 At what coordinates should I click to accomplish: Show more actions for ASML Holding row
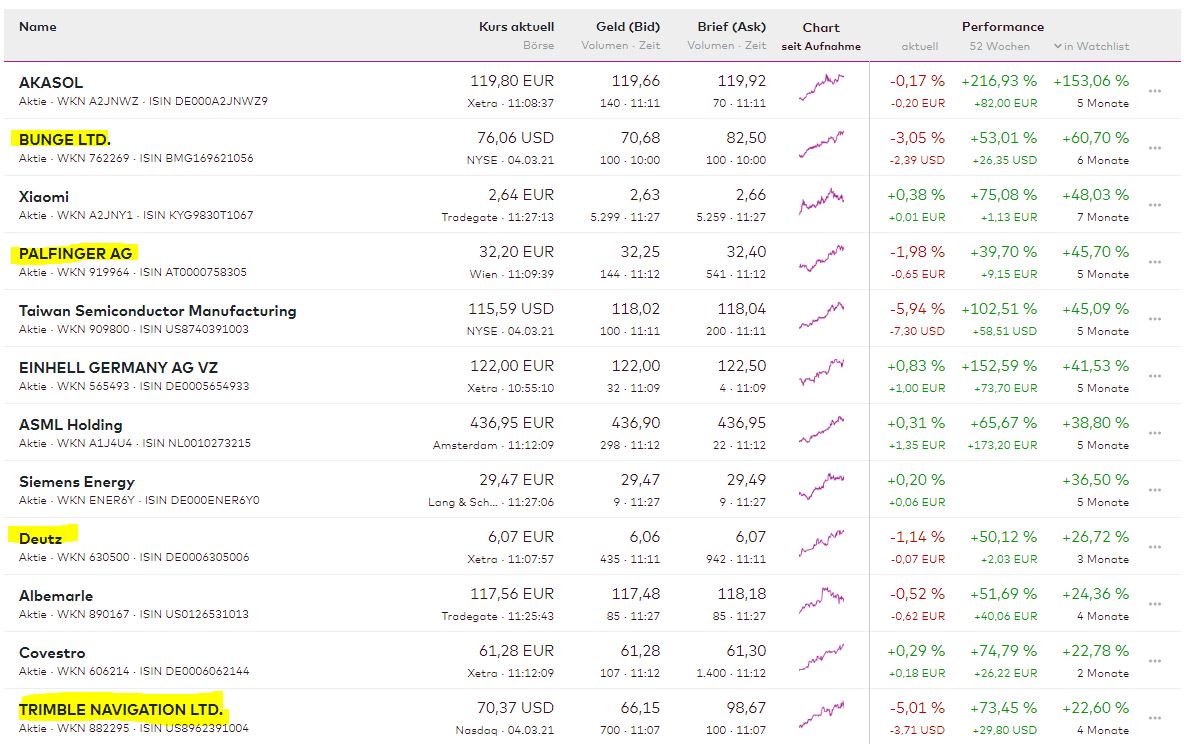point(1155,433)
